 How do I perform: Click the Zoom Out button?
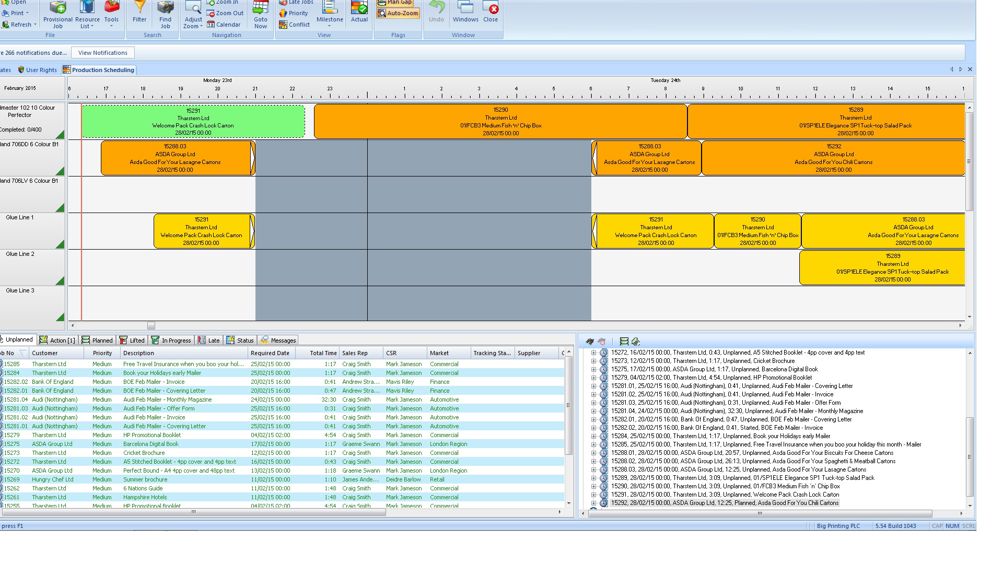[225, 13]
